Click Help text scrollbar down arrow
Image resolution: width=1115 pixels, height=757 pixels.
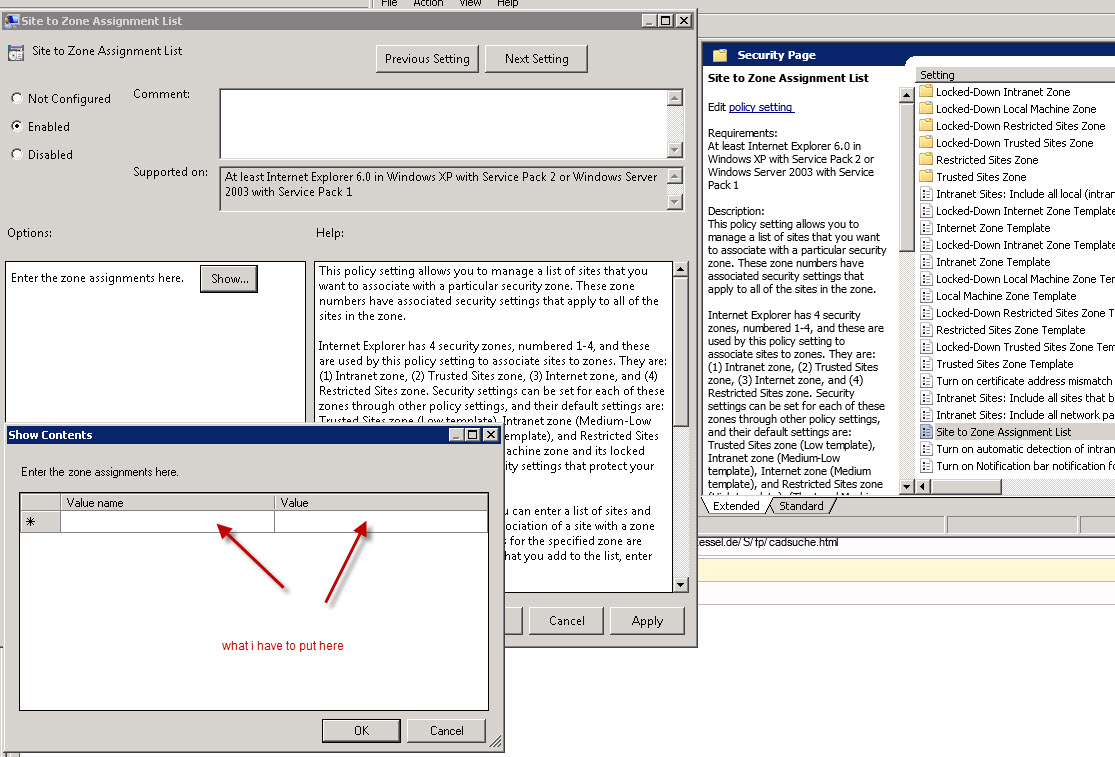680,585
